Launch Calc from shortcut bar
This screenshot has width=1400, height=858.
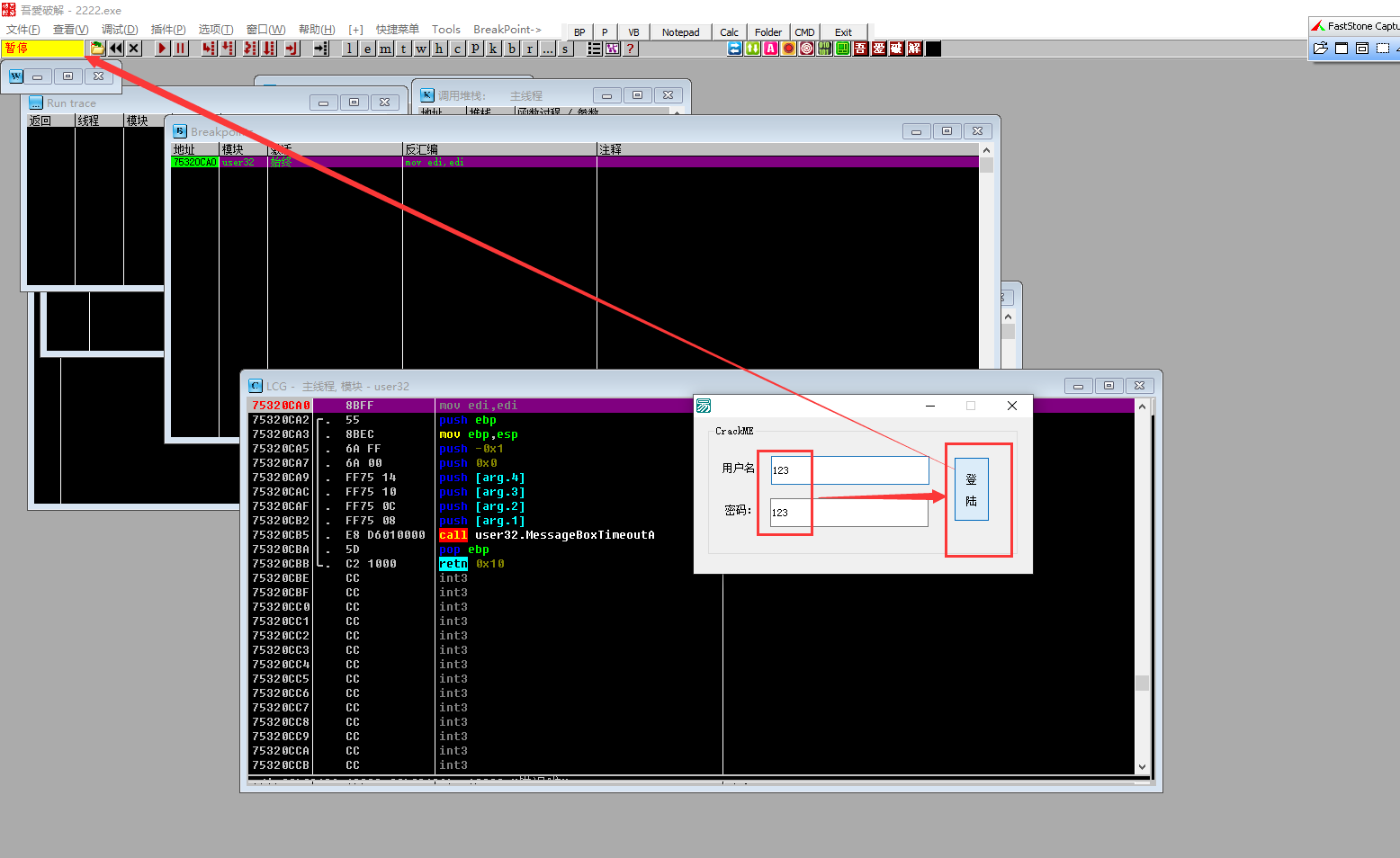tap(729, 32)
